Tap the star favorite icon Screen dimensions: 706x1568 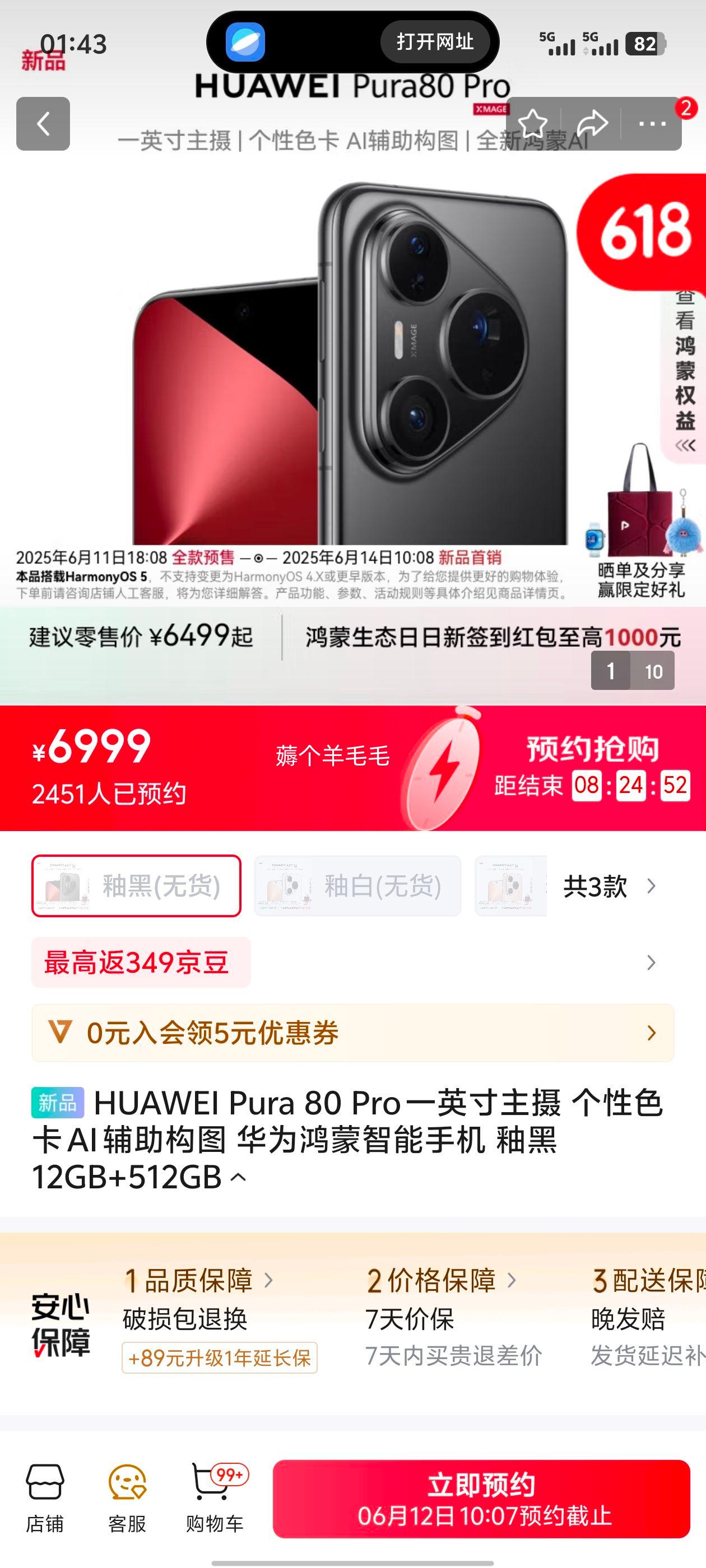(532, 124)
